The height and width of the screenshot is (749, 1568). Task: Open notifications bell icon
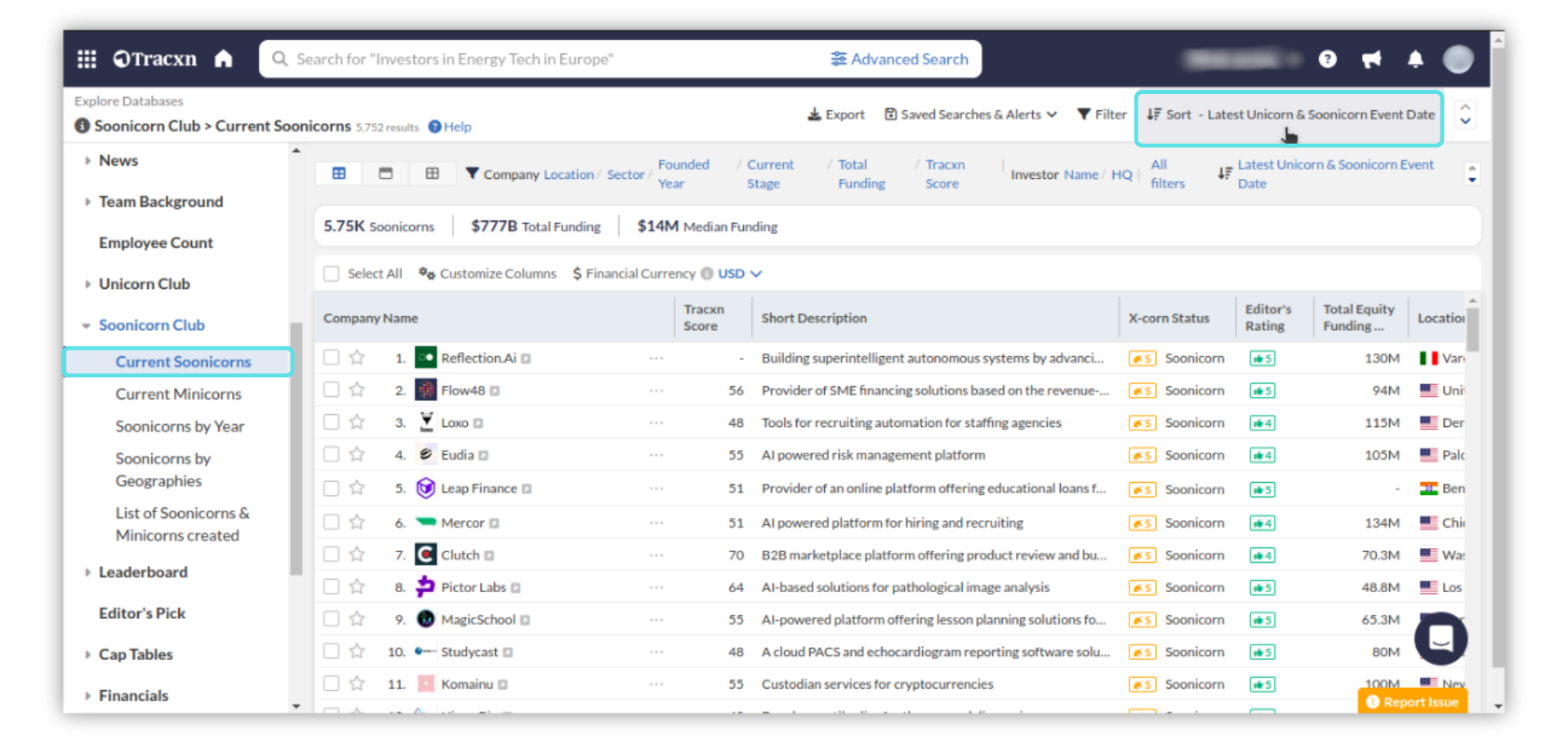[x=1415, y=59]
